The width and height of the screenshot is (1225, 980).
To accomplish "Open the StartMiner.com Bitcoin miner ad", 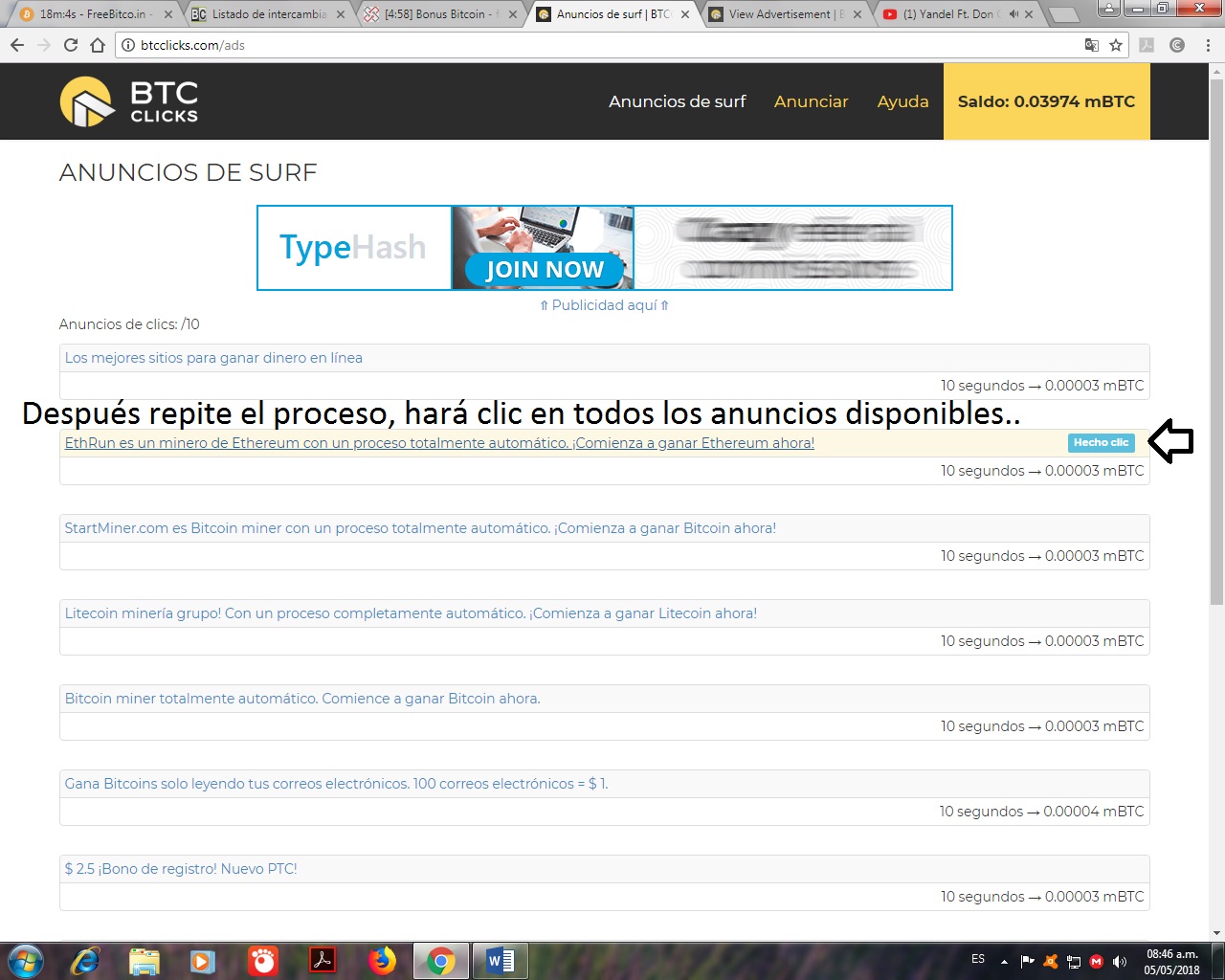I will pyautogui.click(x=420, y=528).
